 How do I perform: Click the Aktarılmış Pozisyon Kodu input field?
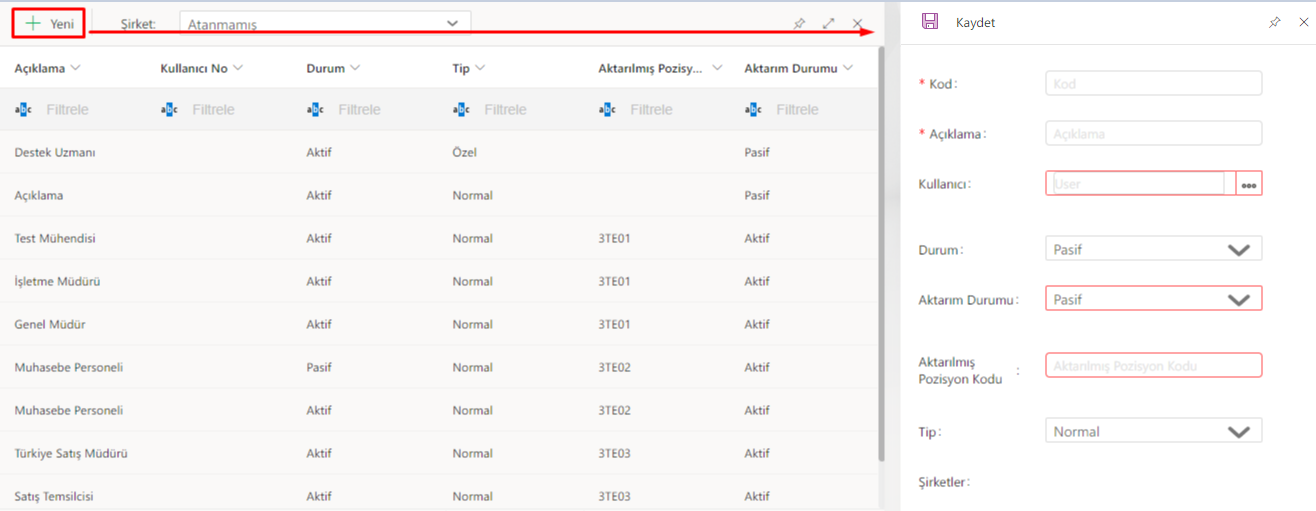coord(1153,366)
